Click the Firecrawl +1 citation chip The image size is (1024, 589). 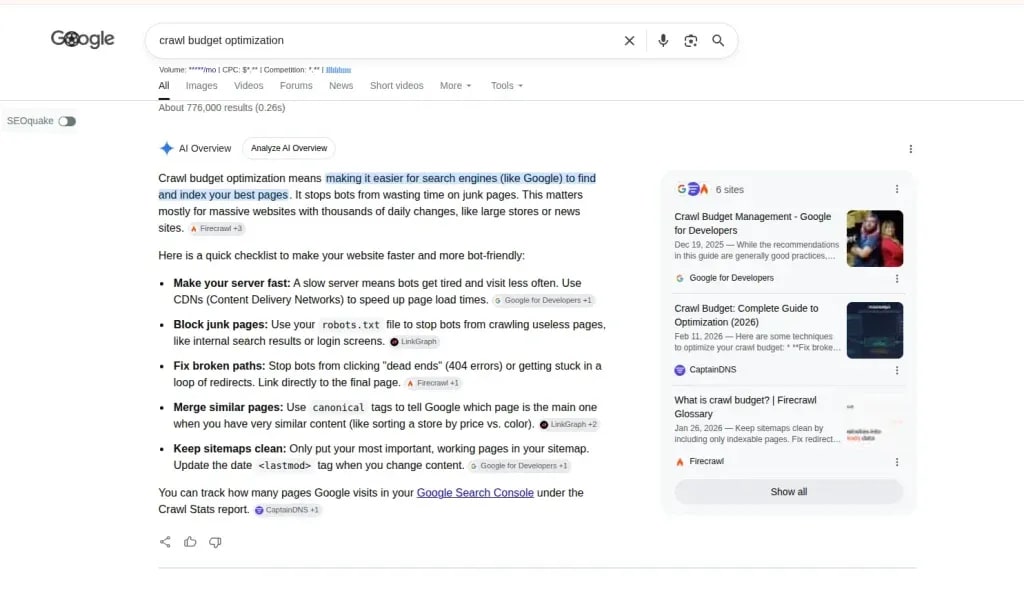tap(432, 383)
